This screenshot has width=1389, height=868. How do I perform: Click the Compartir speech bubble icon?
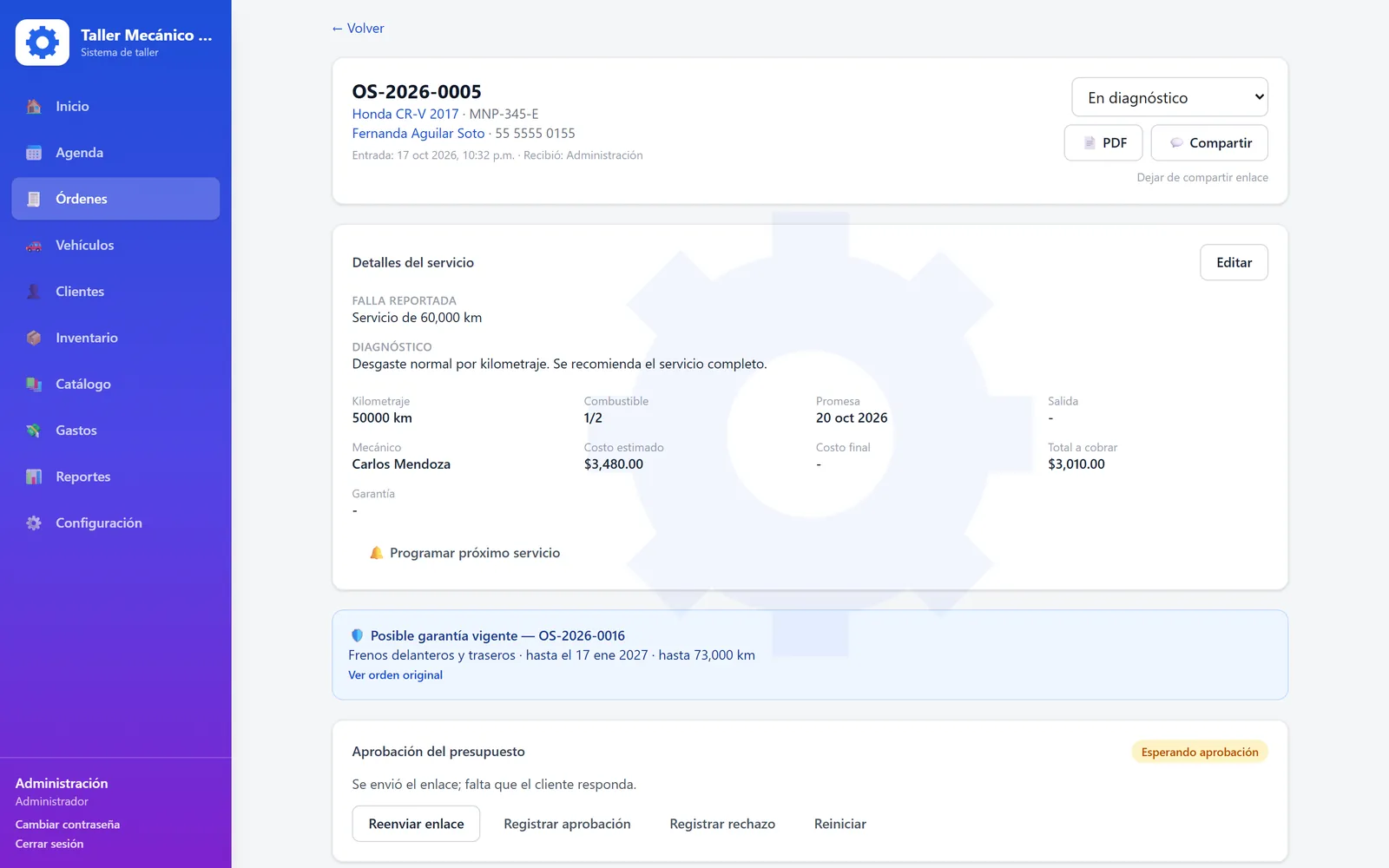(1176, 143)
